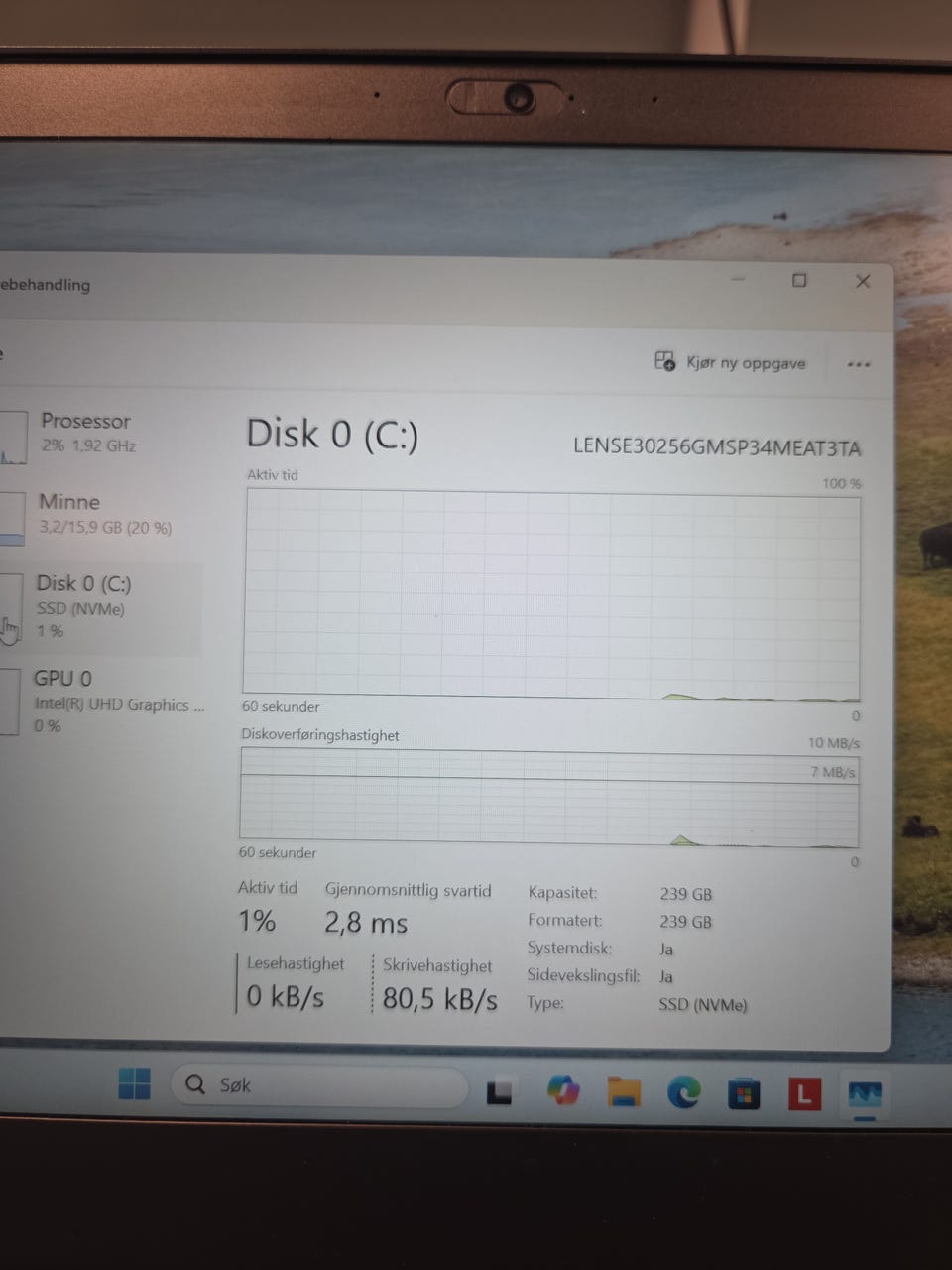952x1270 pixels.
Task: Click the Minne mini graph thumbnail
Action: (x=11, y=518)
